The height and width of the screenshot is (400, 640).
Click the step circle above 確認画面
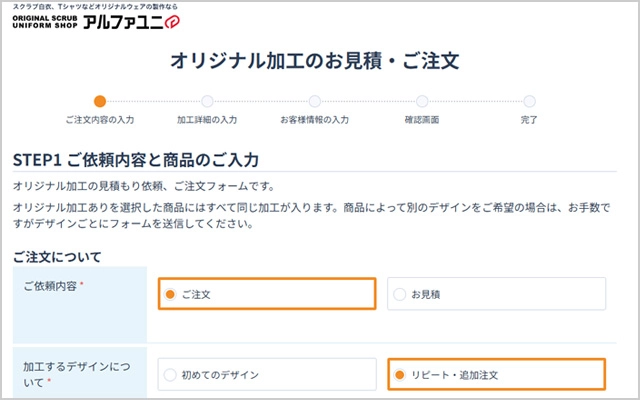(x=422, y=100)
